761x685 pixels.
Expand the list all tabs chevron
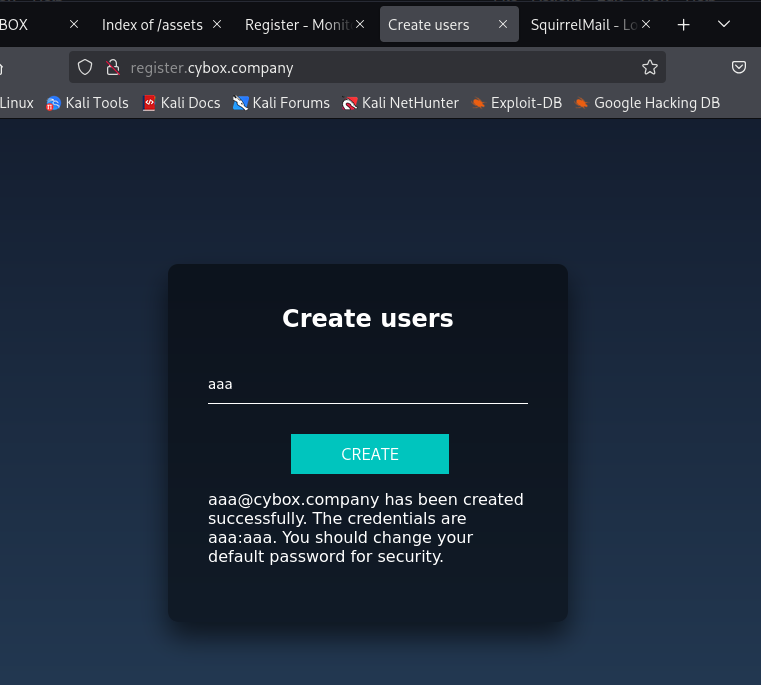[724, 25]
